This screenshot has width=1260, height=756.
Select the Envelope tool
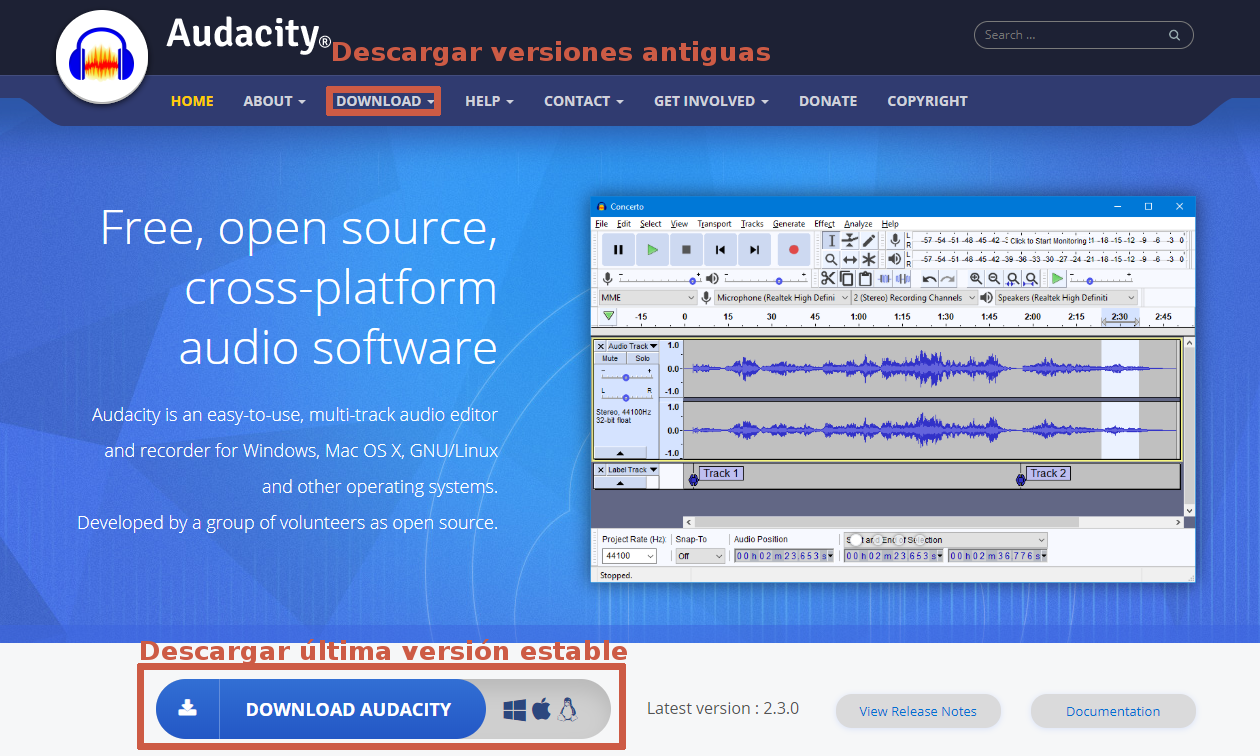850,241
